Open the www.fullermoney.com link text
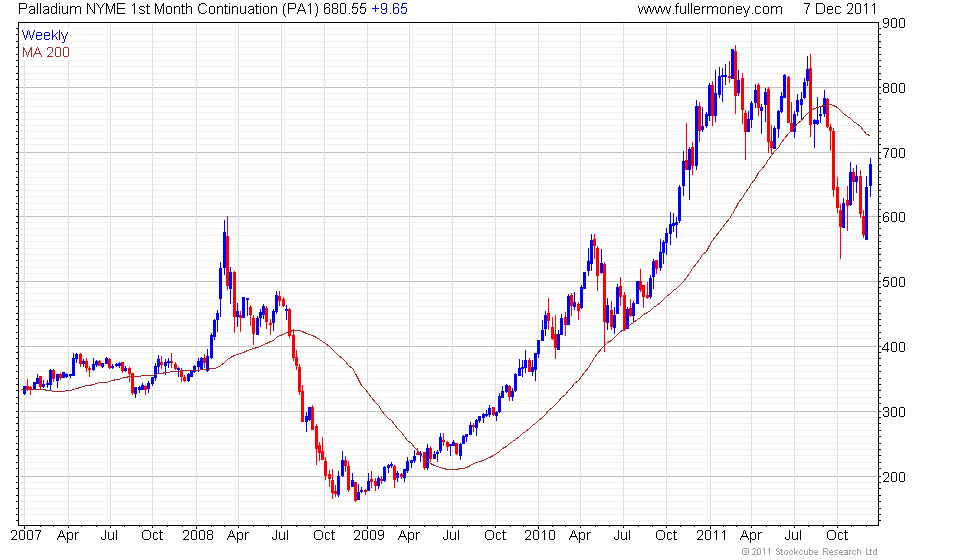Screen dimensions: 960x560 pos(710,9)
